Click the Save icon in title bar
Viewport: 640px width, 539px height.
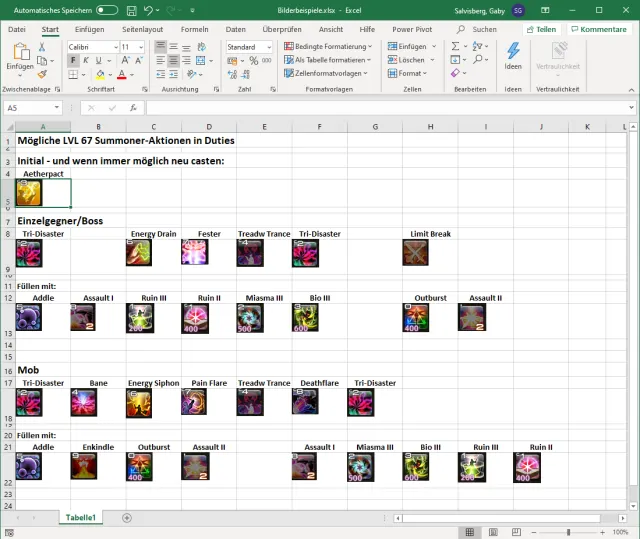tap(131, 10)
